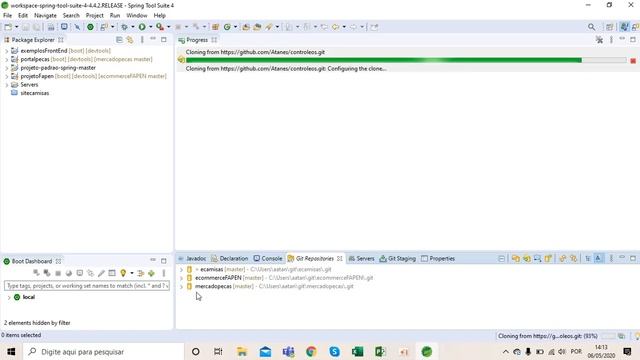Toggle Link with Selection in Git Repositories
This screenshot has width=640, height=360.
tap(563, 258)
